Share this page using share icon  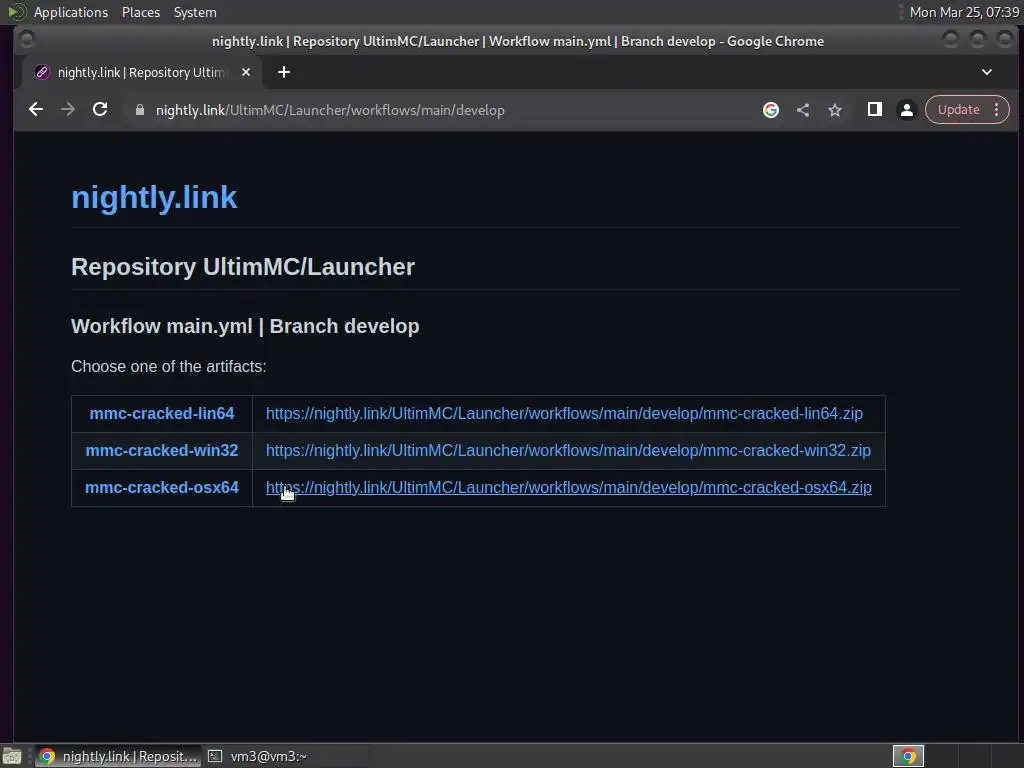tap(803, 110)
